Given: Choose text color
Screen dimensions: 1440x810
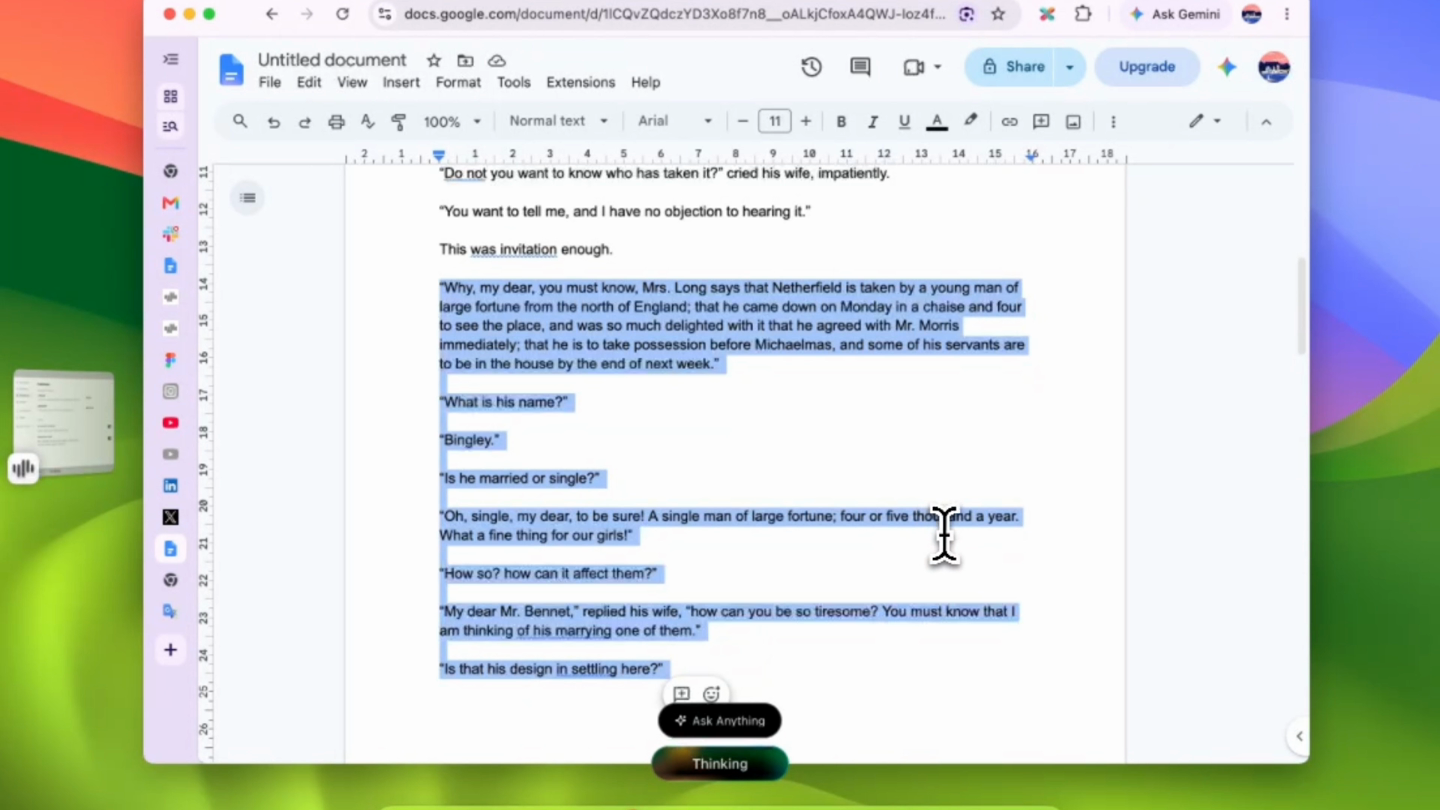Looking at the screenshot, I should (937, 122).
